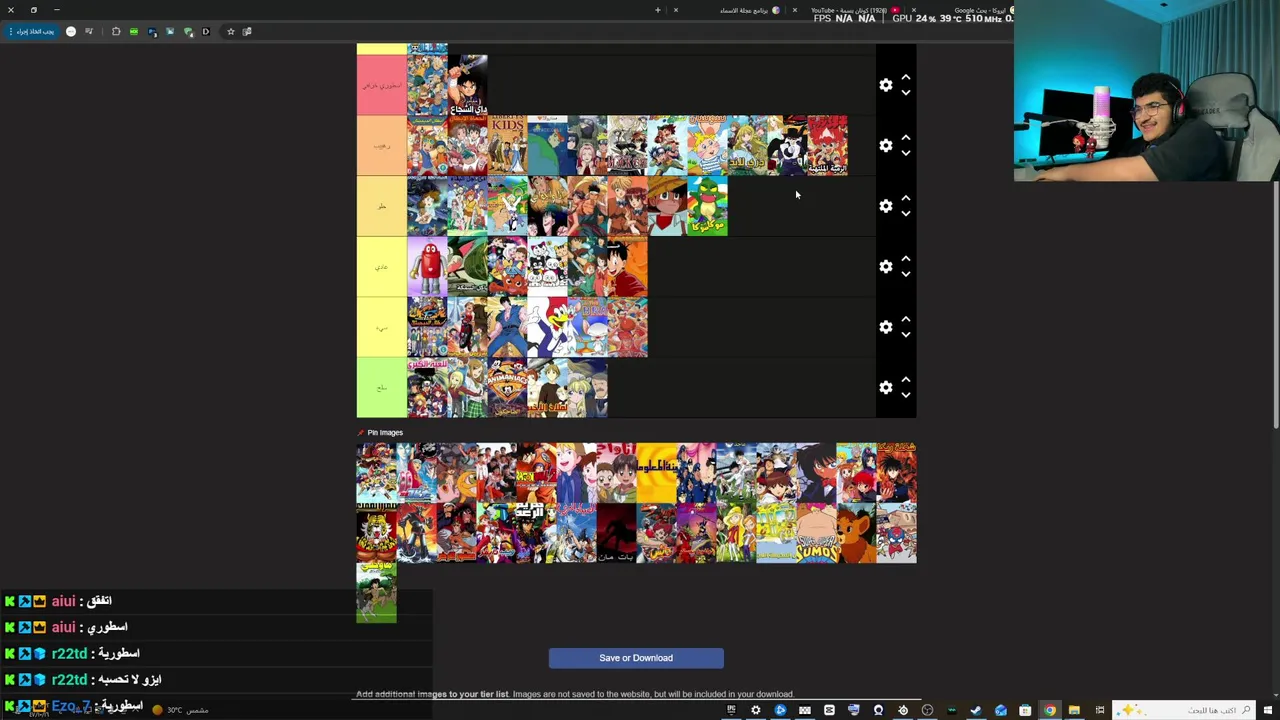Move the orange tier row down
This screenshot has height=720, width=1280.
coord(906,154)
